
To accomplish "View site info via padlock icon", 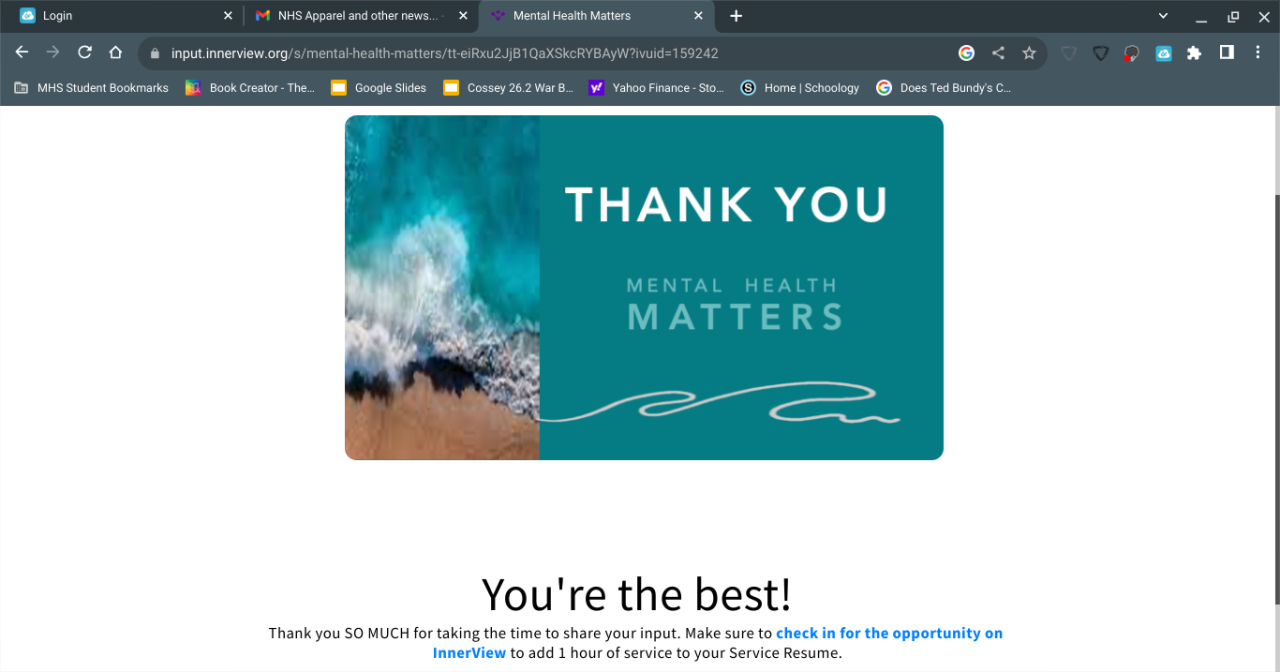I will point(155,54).
